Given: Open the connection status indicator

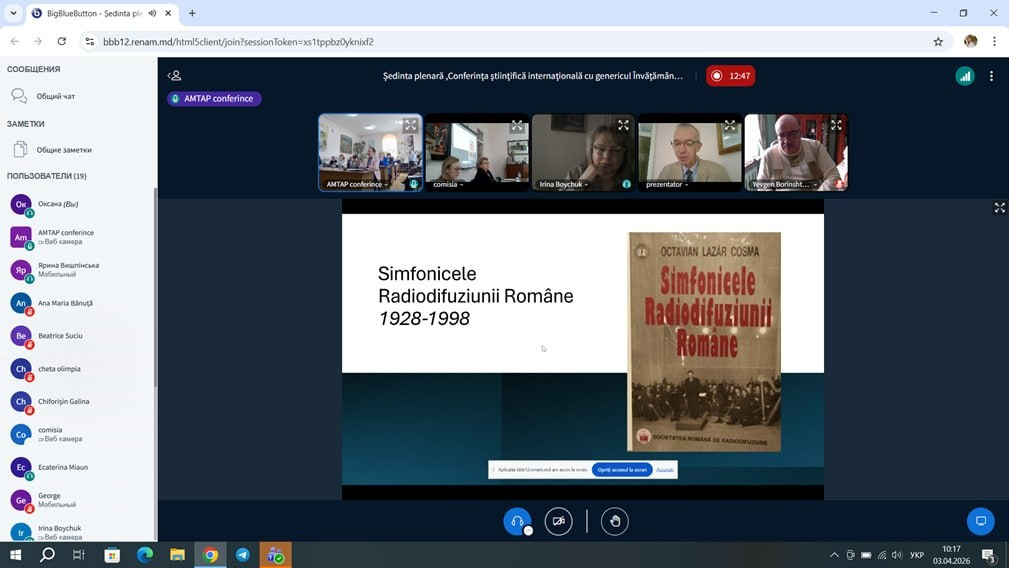Looking at the screenshot, I should pyautogui.click(x=965, y=76).
